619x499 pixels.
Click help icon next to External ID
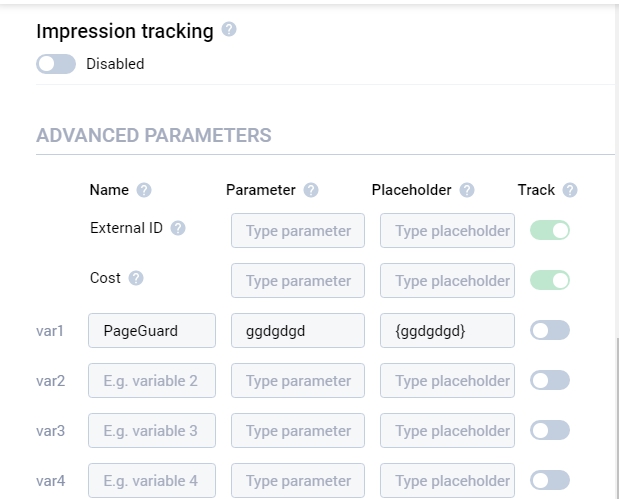[x=178, y=228]
